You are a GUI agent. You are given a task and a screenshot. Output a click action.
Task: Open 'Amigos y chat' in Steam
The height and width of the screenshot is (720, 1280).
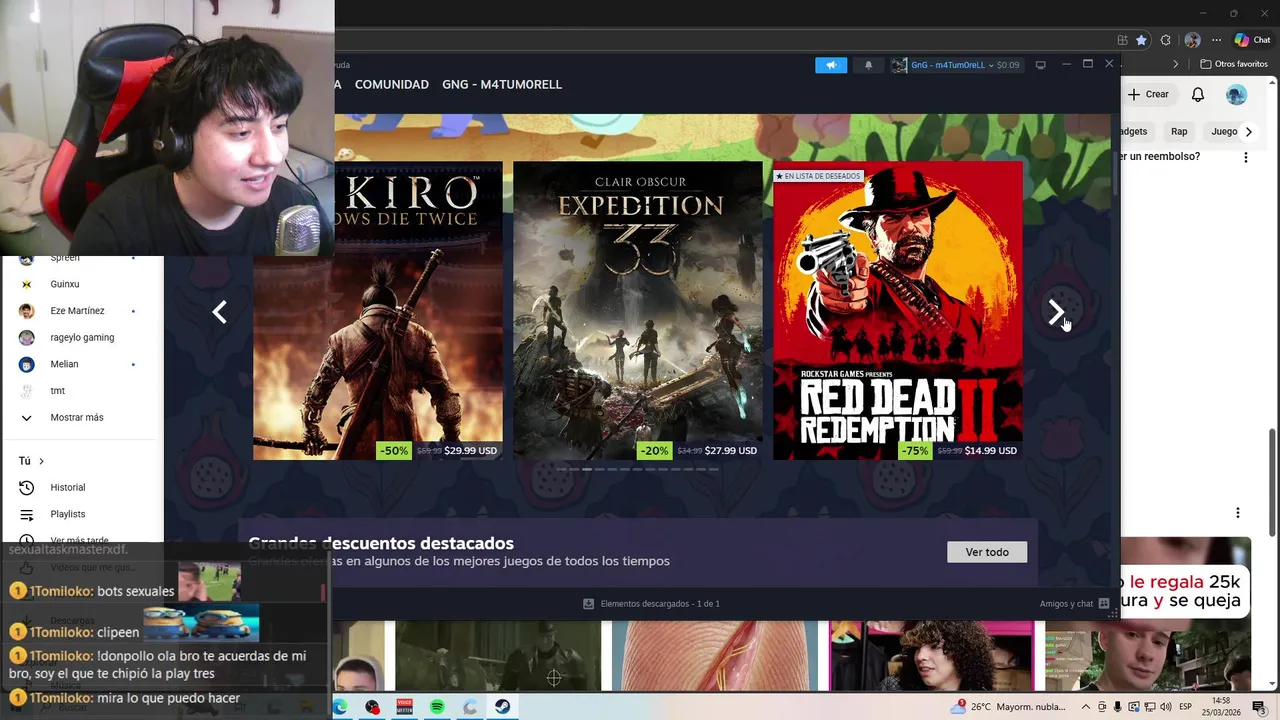[x=1074, y=604]
